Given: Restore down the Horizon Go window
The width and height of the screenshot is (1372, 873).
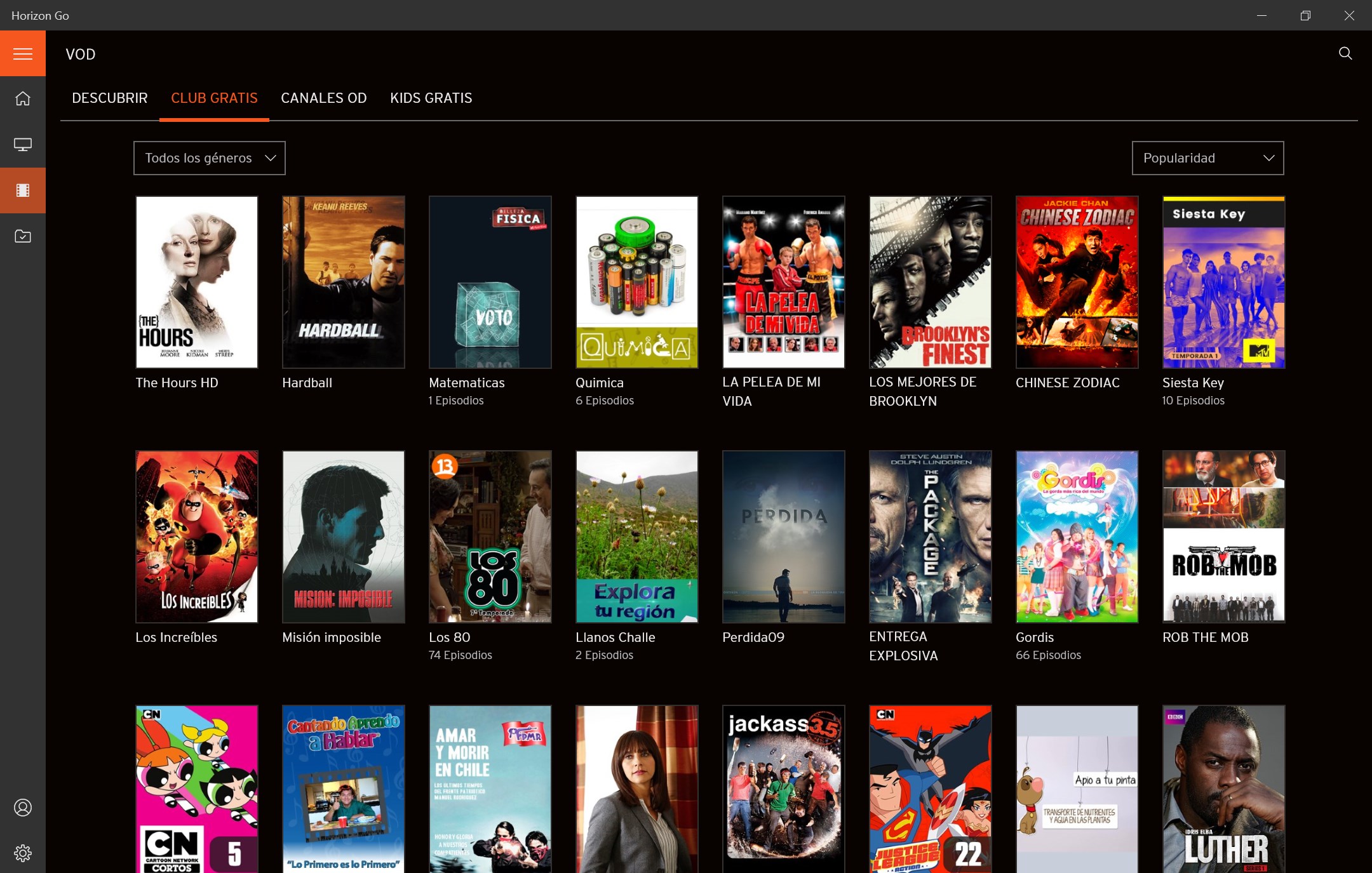Looking at the screenshot, I should pos(1305,15).
